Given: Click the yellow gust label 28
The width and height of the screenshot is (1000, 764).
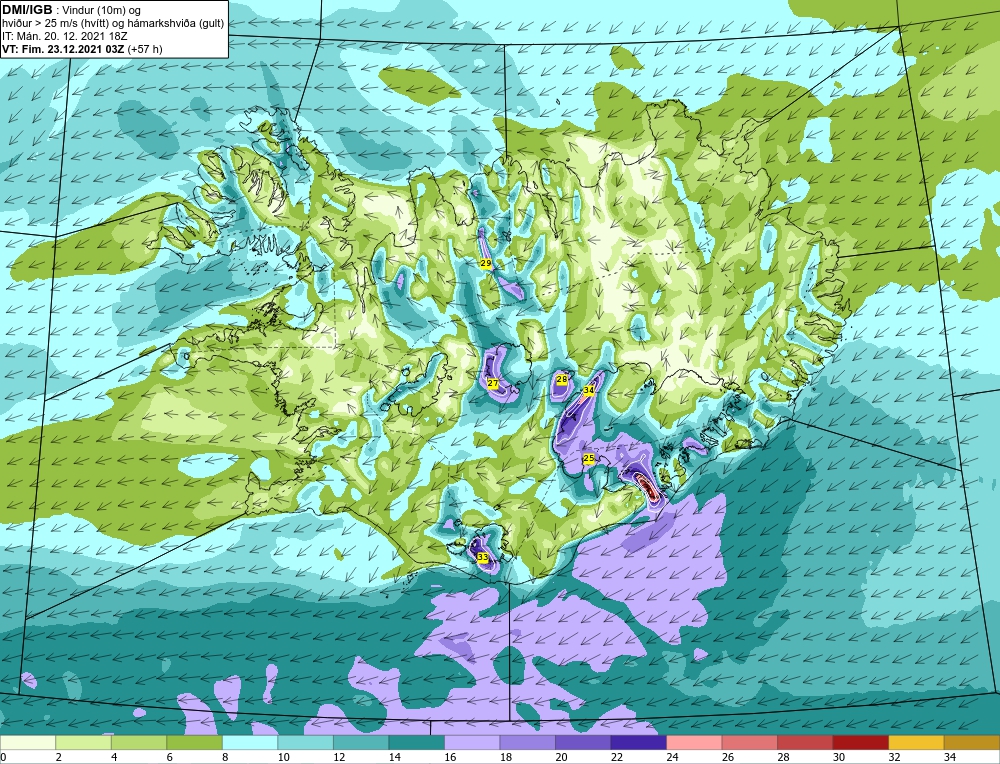Looking at the screenshot, I should click(562, 379).
